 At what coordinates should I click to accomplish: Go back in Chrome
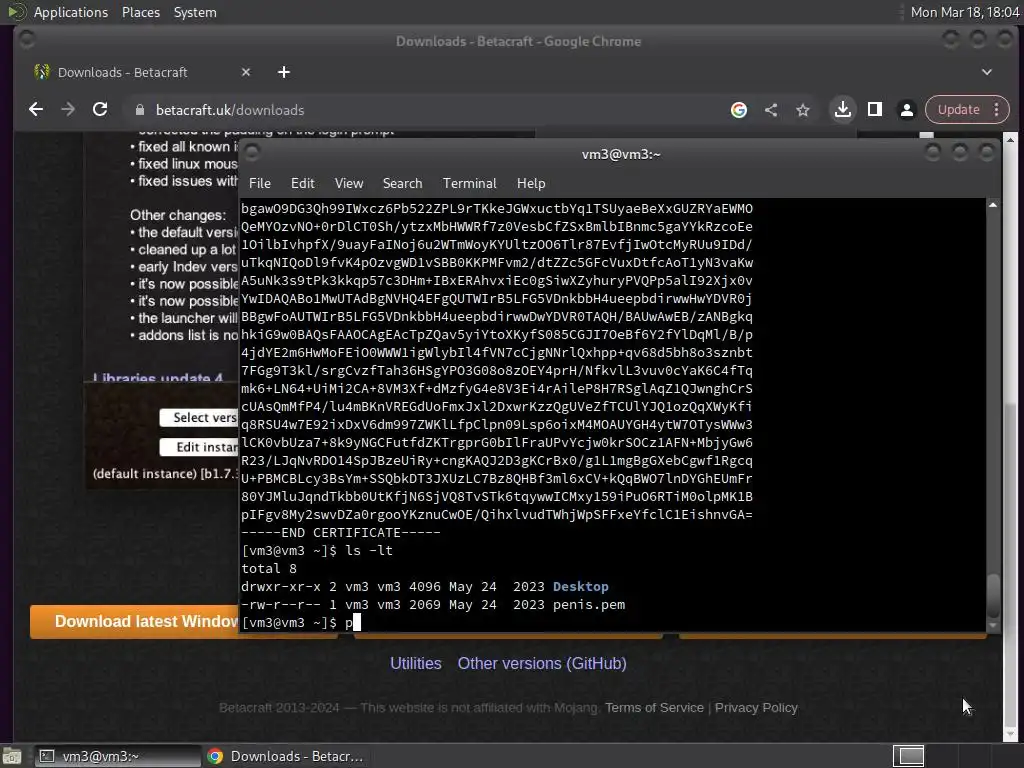pos(36,110)
